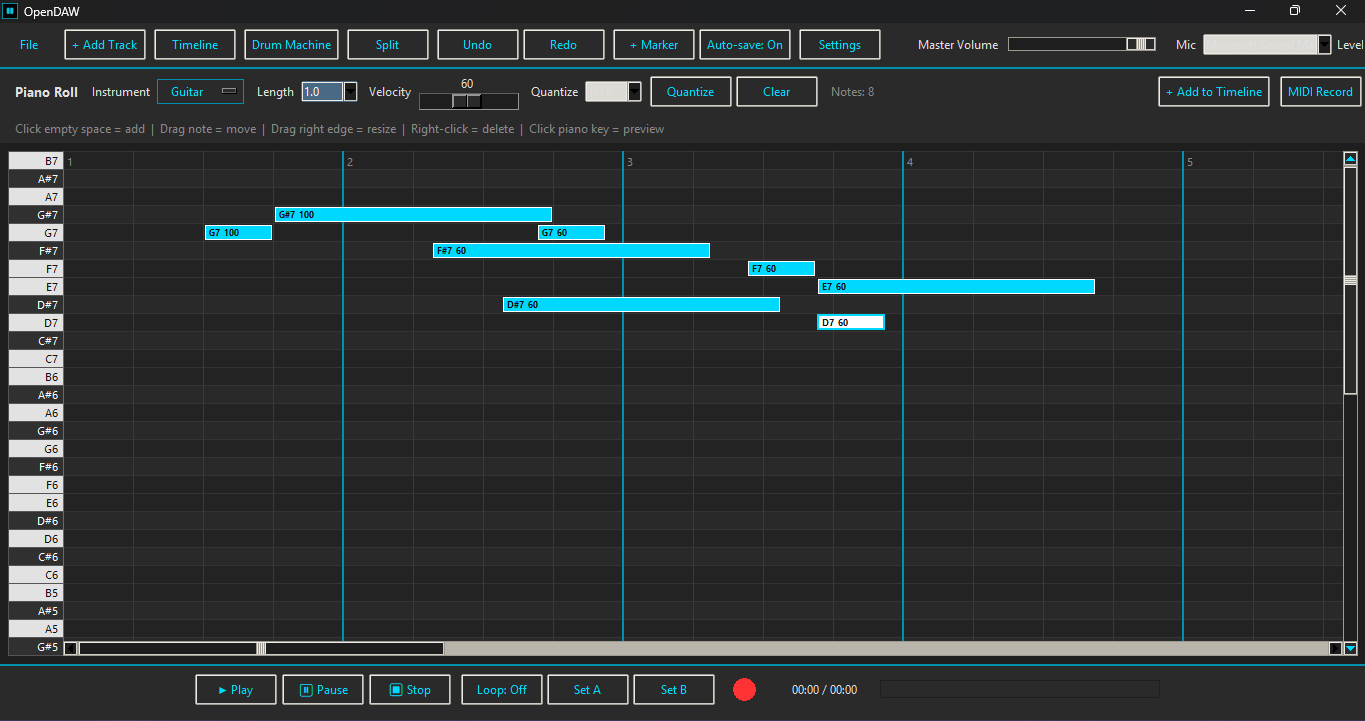The width and height of the screenshot is (1365, 721).
Task: Switch to the Timeline view
Action: (x=195, y=45)
